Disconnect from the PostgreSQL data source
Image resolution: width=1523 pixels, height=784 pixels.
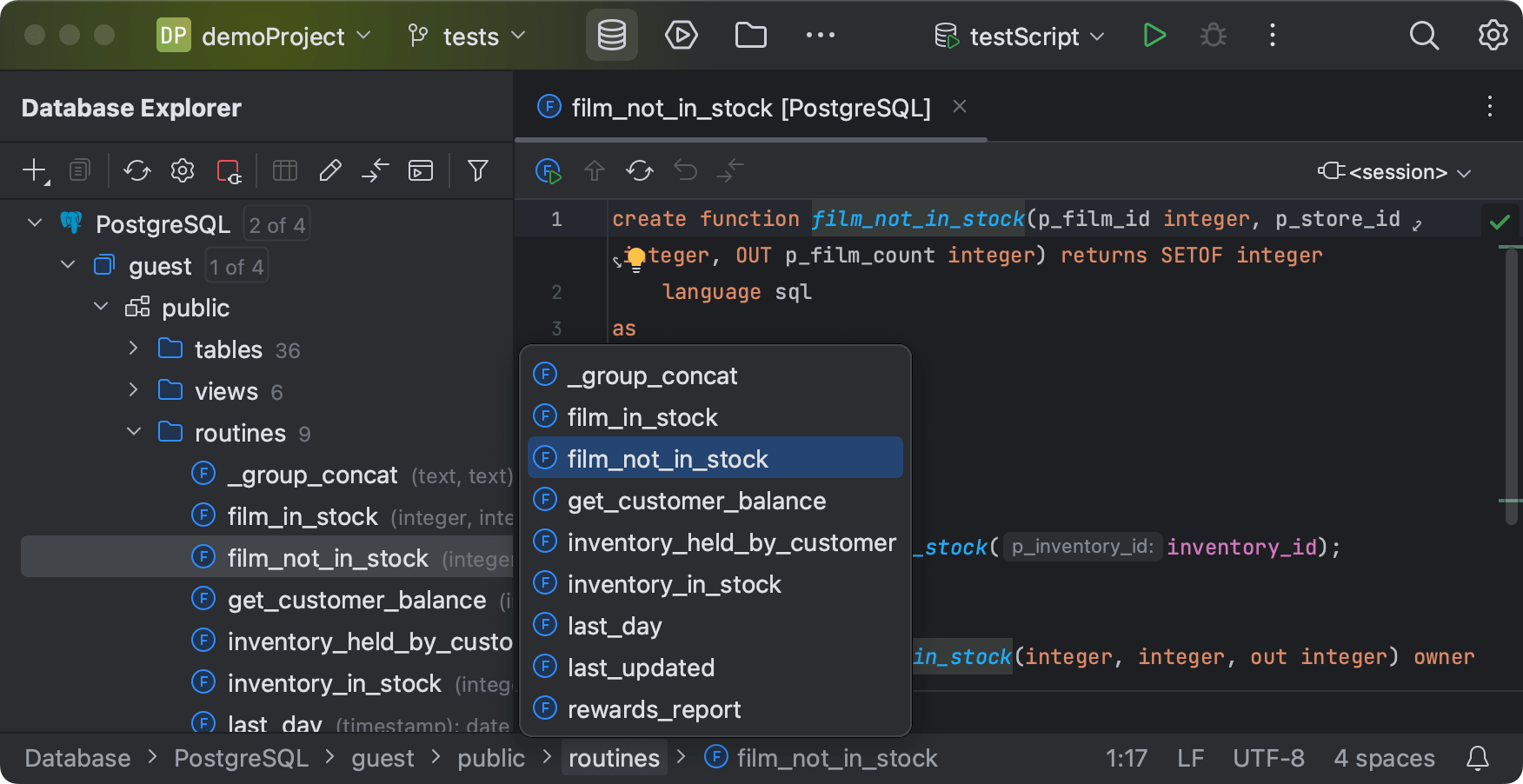[228, 170]
